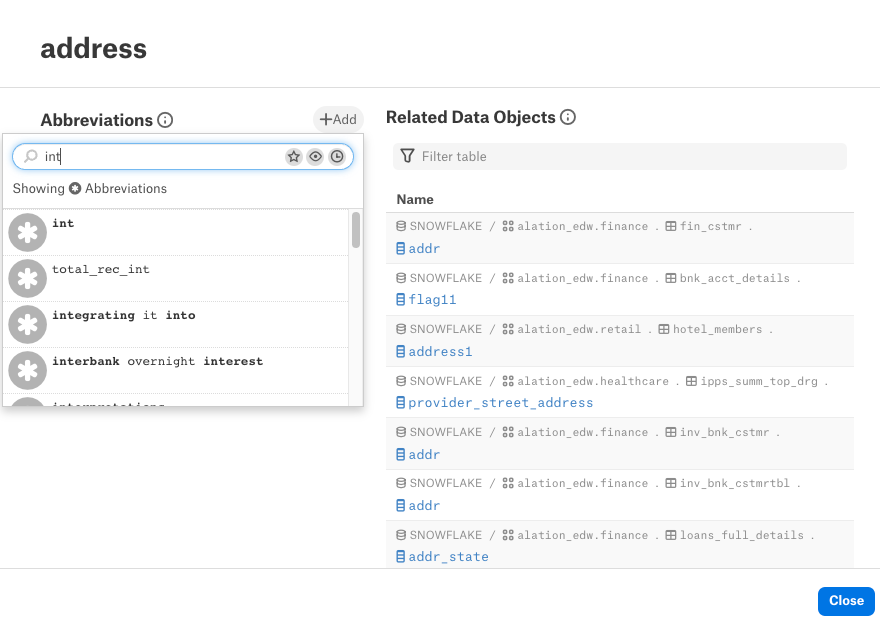Toggle the eye watched filter in search box
The image size is (880, 620).
click(x=315, y=157)
